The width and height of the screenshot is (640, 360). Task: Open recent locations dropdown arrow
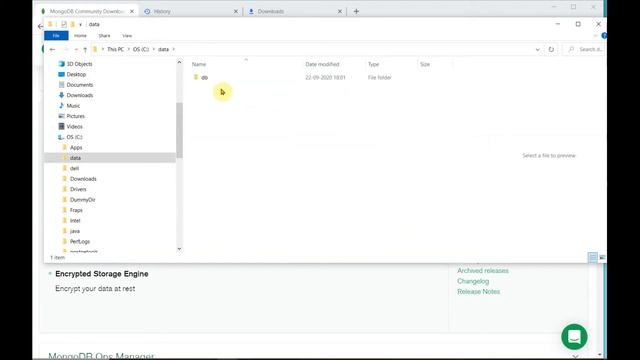tap(76, 49)
